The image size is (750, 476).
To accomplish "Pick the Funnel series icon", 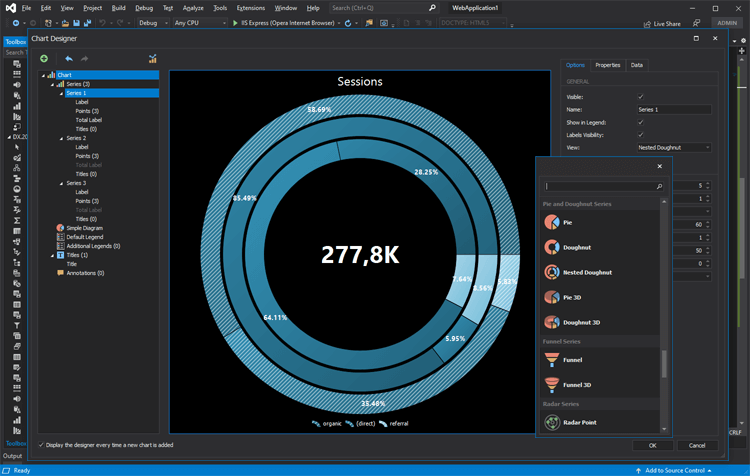I will (552, 359).
